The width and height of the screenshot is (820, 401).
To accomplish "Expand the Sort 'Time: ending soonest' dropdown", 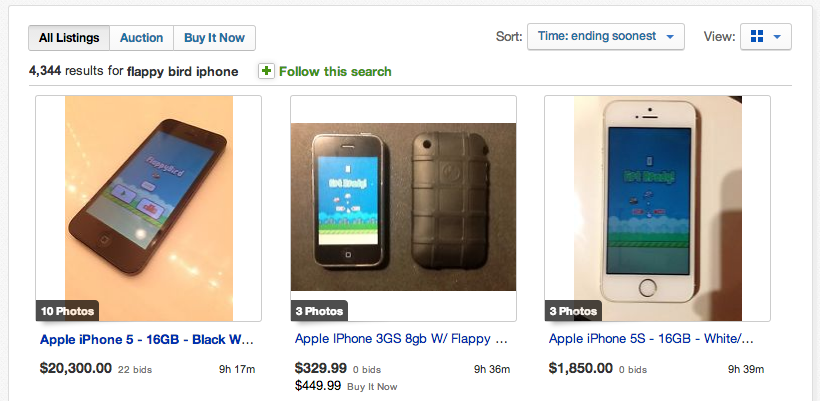I will coord(605,37).
